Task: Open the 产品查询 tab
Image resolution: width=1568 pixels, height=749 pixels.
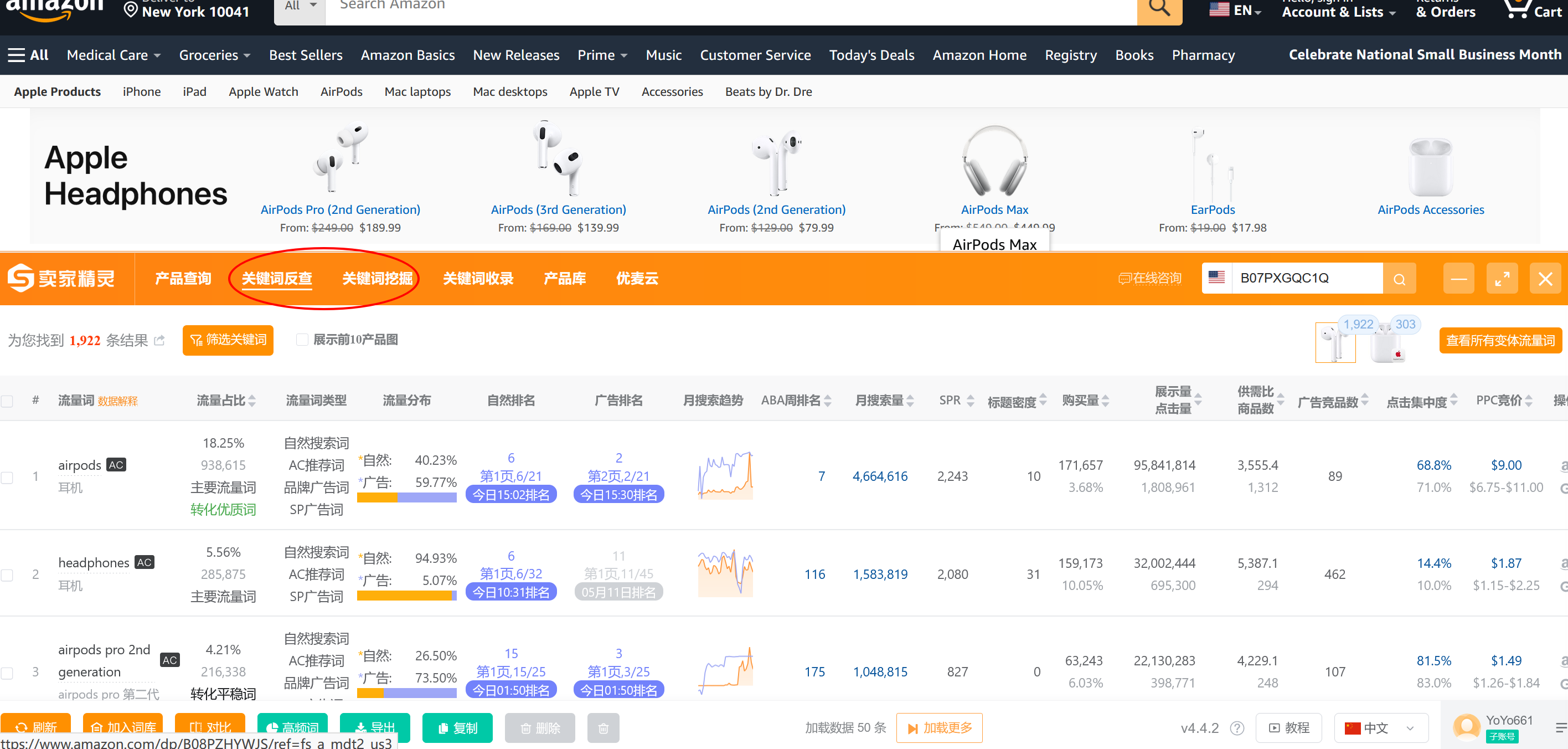Action: 183,279
